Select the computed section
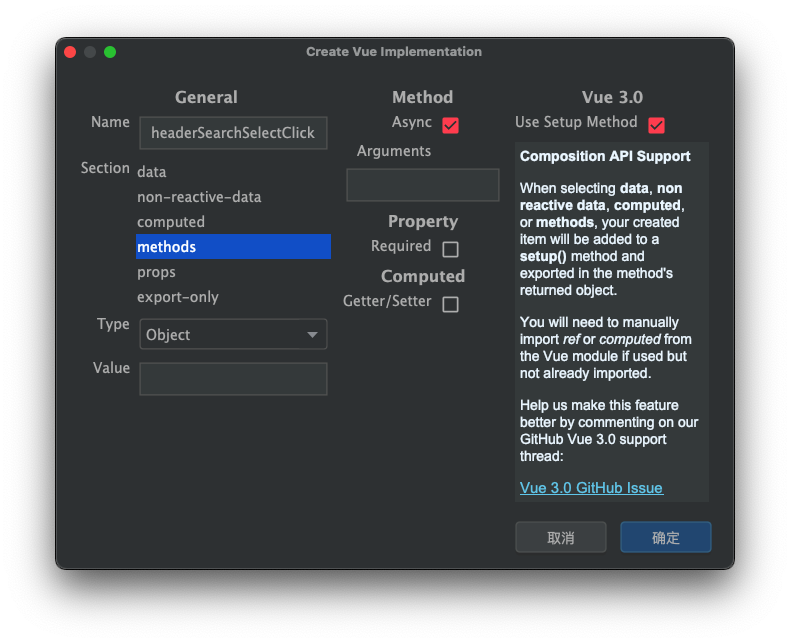 coord(233,222)
